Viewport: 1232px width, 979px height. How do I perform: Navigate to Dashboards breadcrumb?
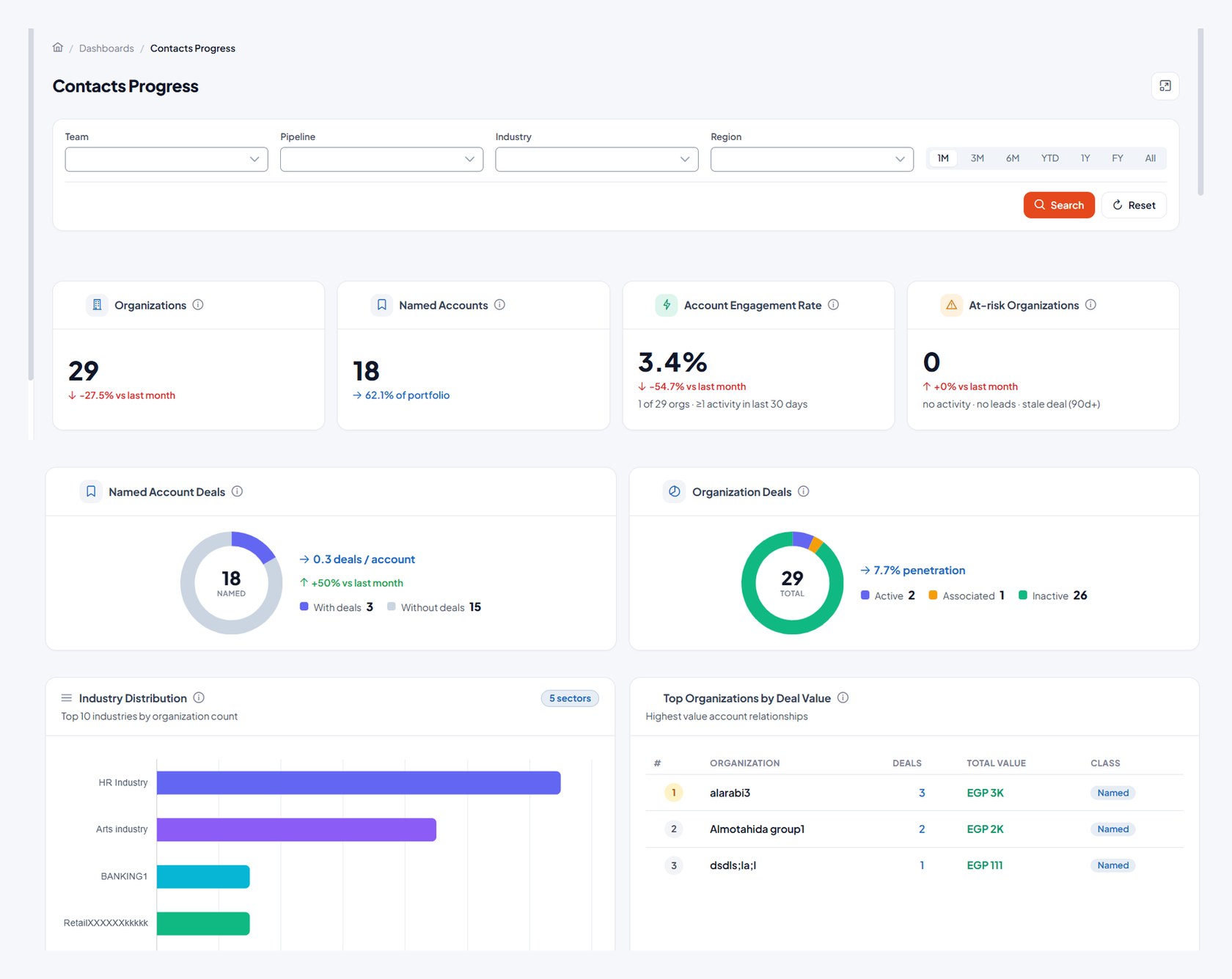pos(106,48)
